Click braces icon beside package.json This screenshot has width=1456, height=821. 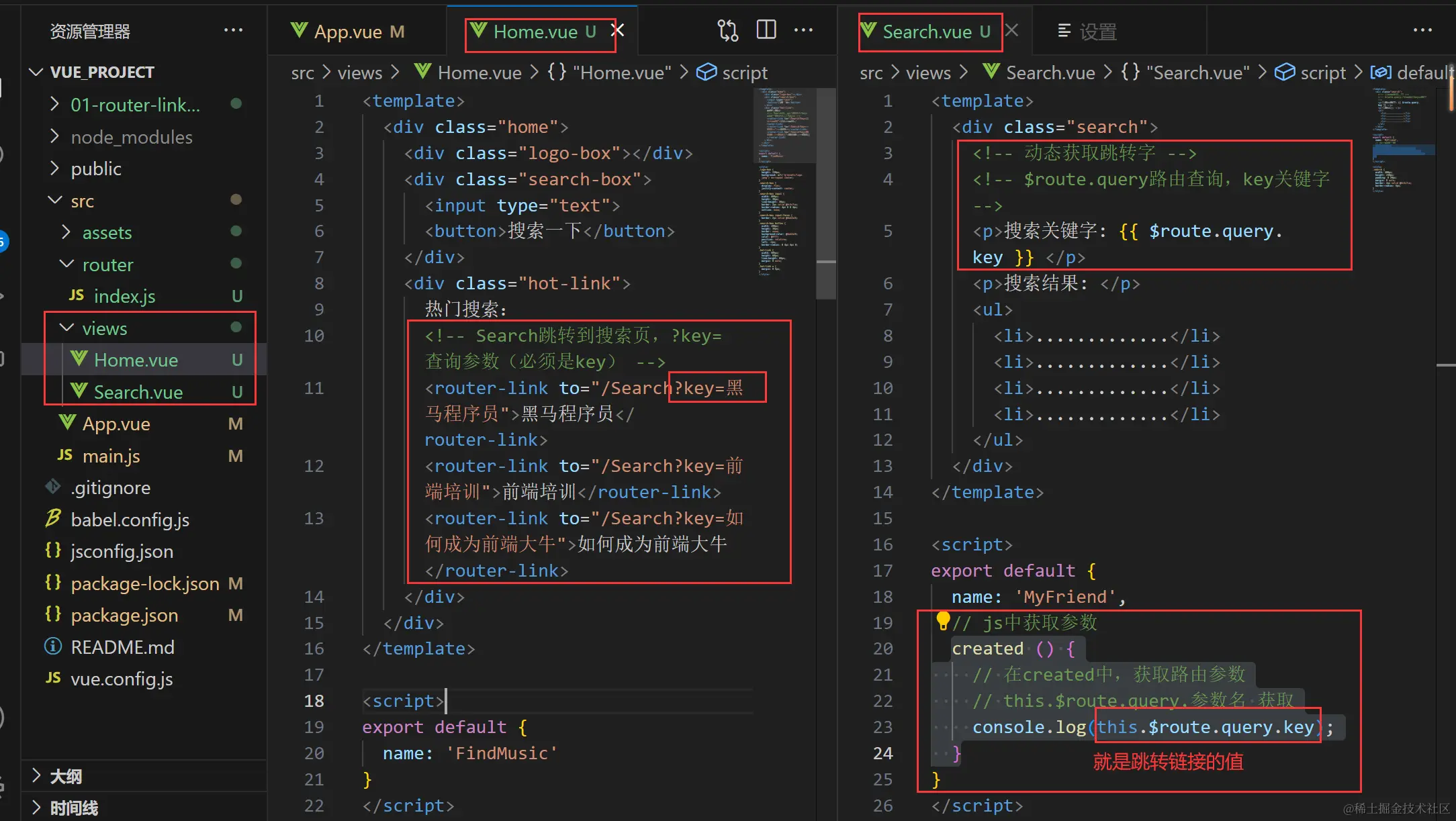tap(53, 614)
